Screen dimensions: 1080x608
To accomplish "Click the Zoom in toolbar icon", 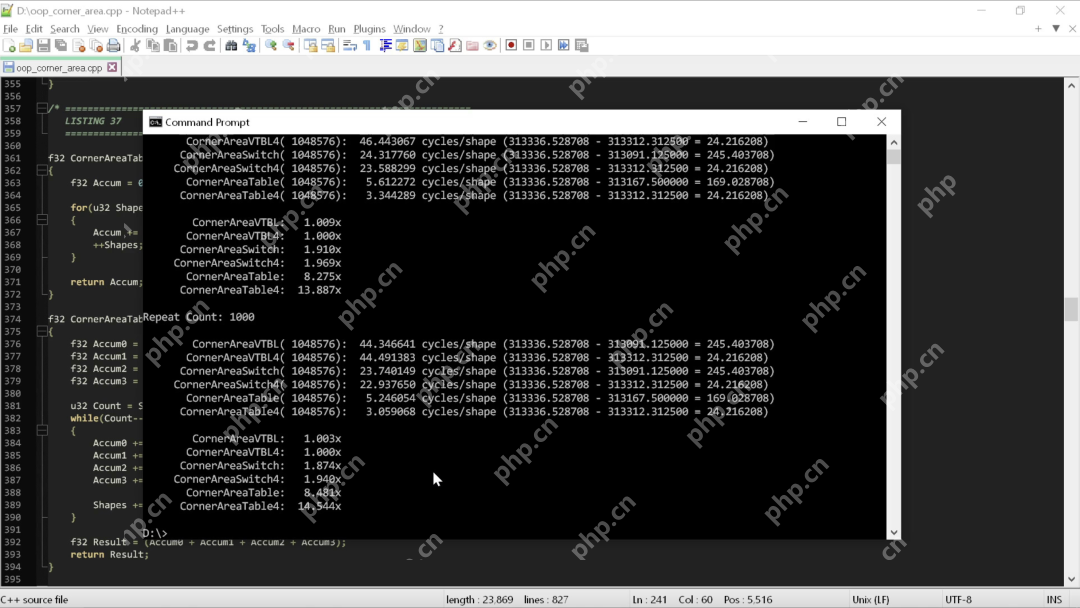I will 271,46.
